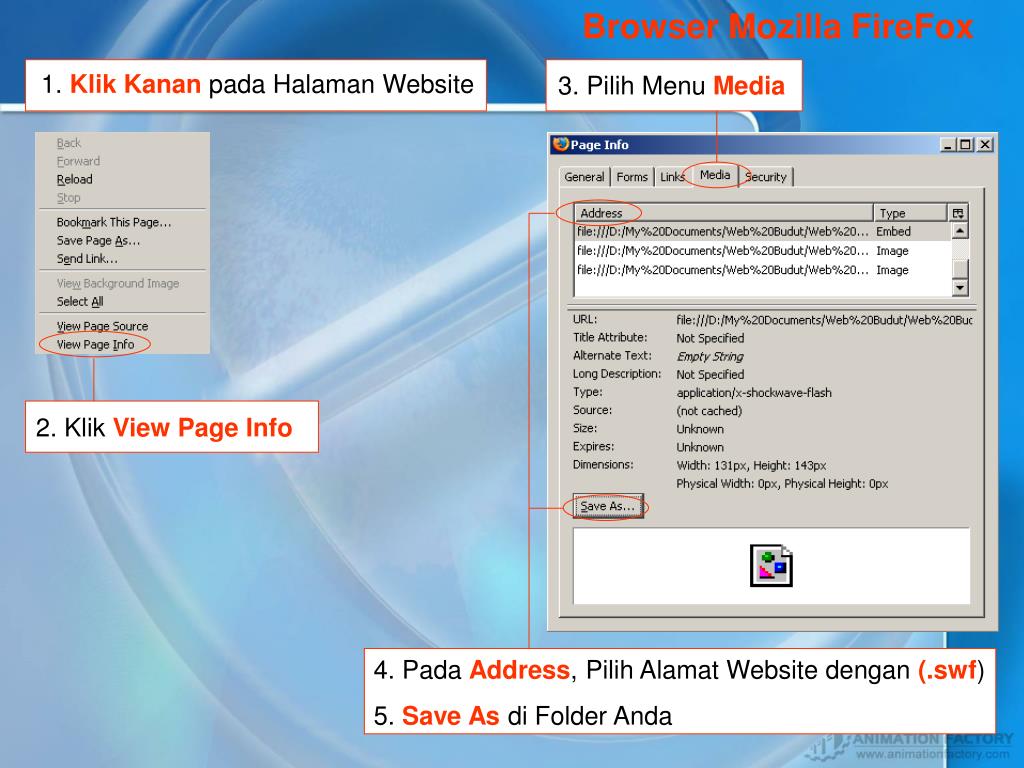Select the last Image row in media list
The image size is (1024, 768).
pos(762,270)
